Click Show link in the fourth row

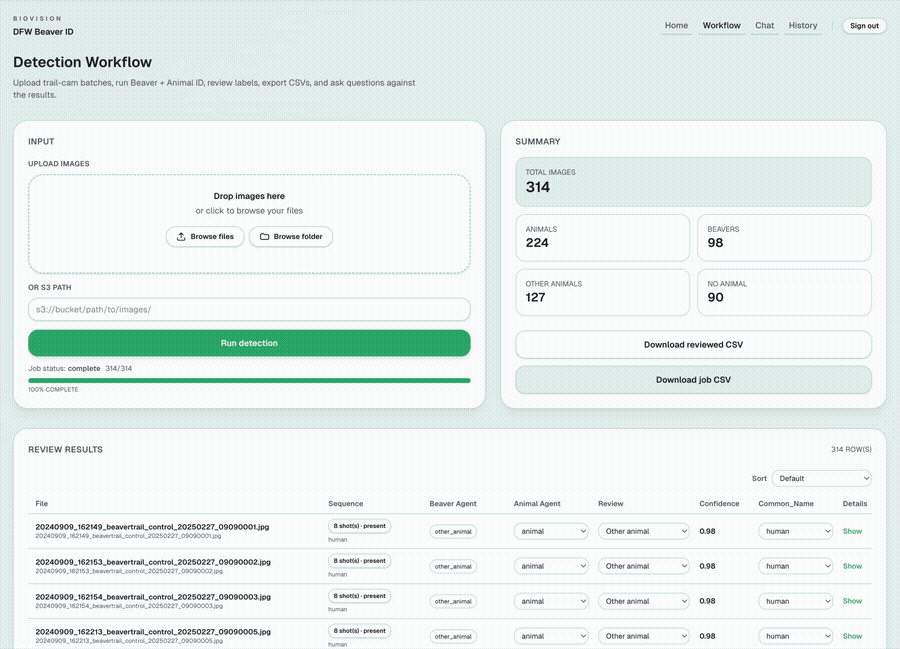(x=852, y=636)
